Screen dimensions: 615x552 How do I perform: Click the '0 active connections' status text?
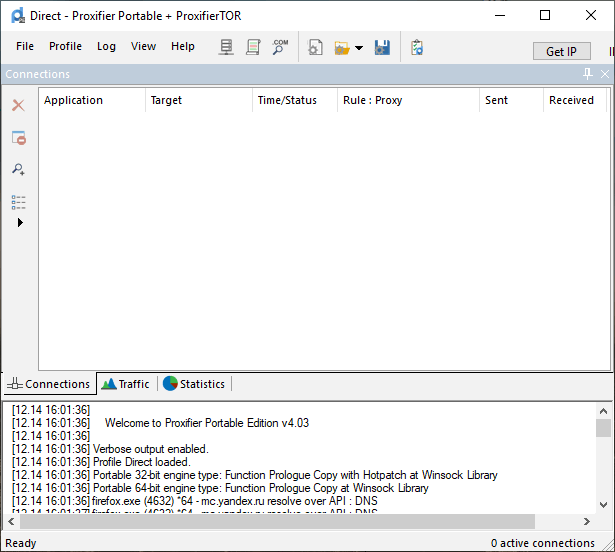click(542, 543)
